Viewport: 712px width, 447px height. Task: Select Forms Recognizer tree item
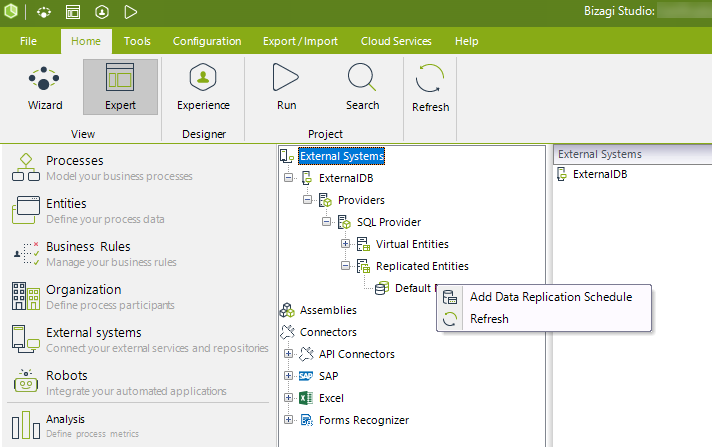click(364, 420)
